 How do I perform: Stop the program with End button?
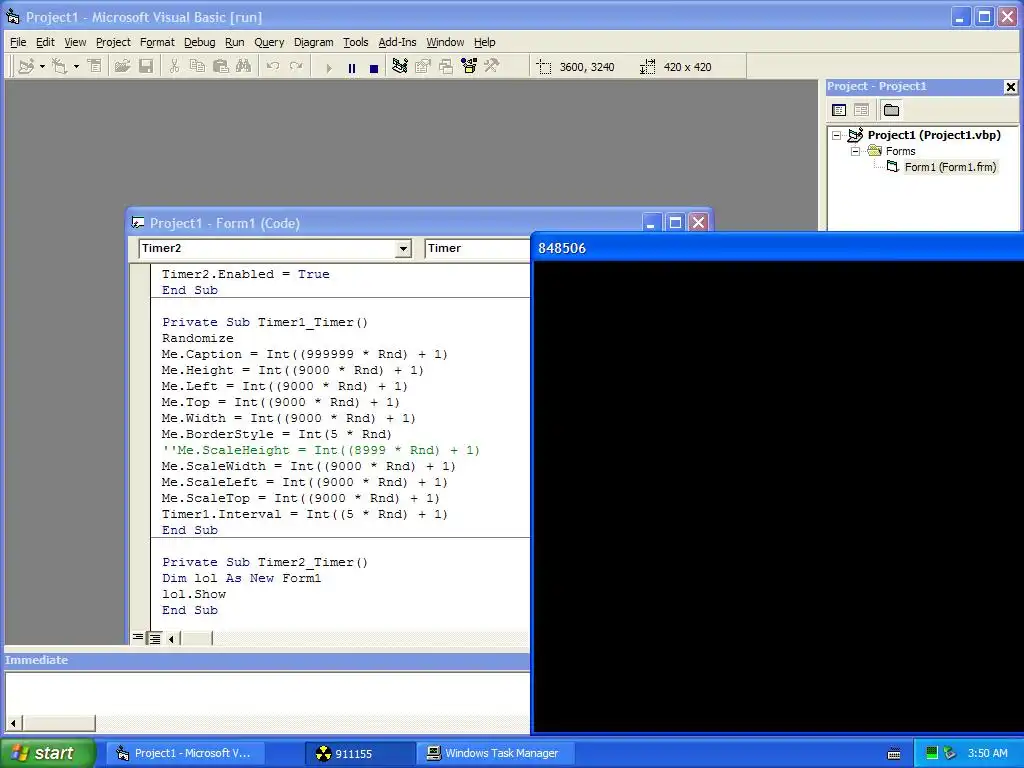pyautogui.click(x=374, y=67)
